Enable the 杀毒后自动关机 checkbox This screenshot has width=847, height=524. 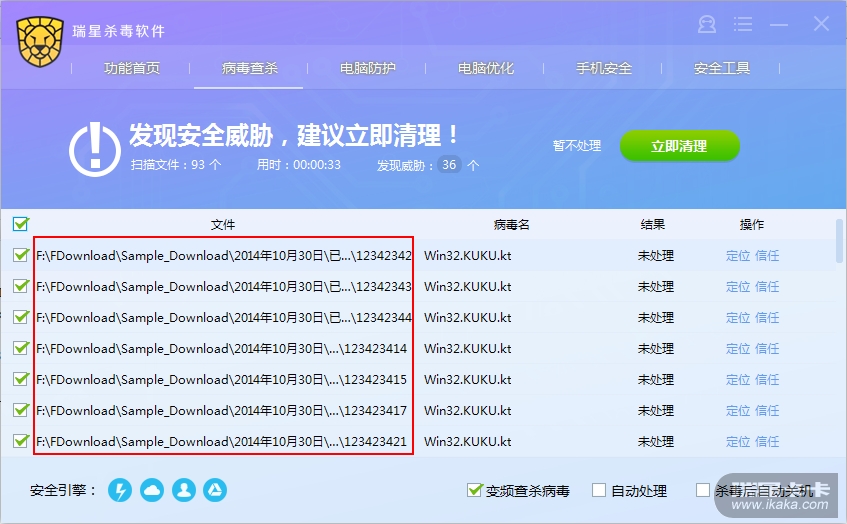(703, 490)
